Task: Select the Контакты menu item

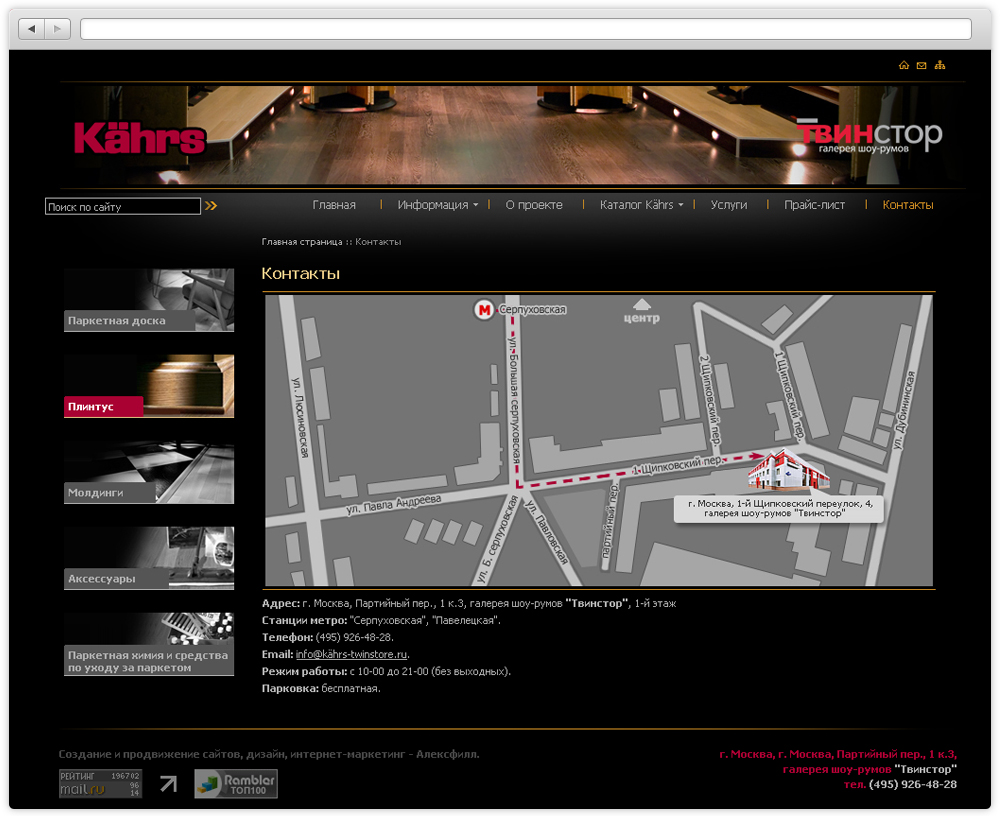Action: click(x=908, y=205)
